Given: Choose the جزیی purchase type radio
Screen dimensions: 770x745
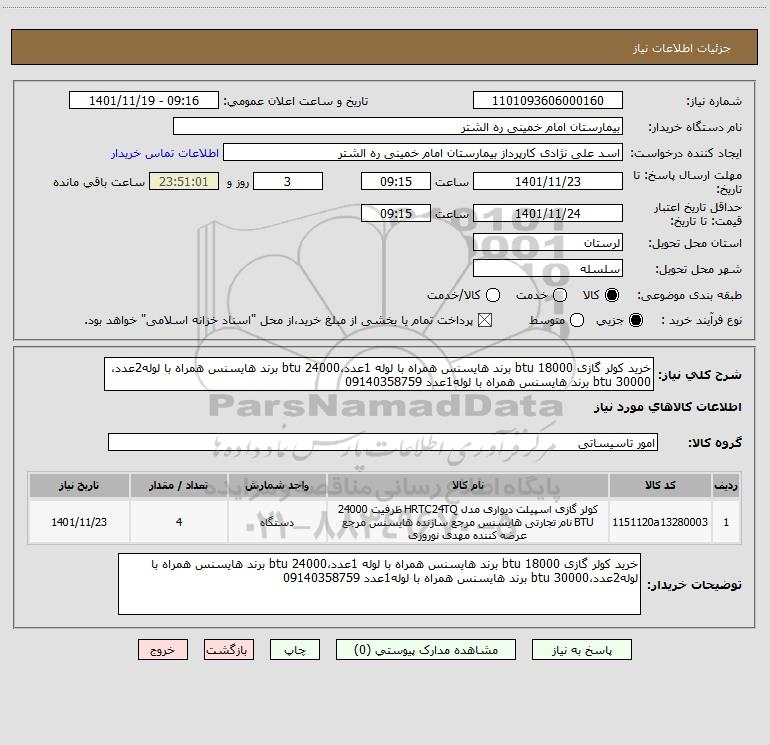Looking at the screenshot, I should click(x=635, y=320).
